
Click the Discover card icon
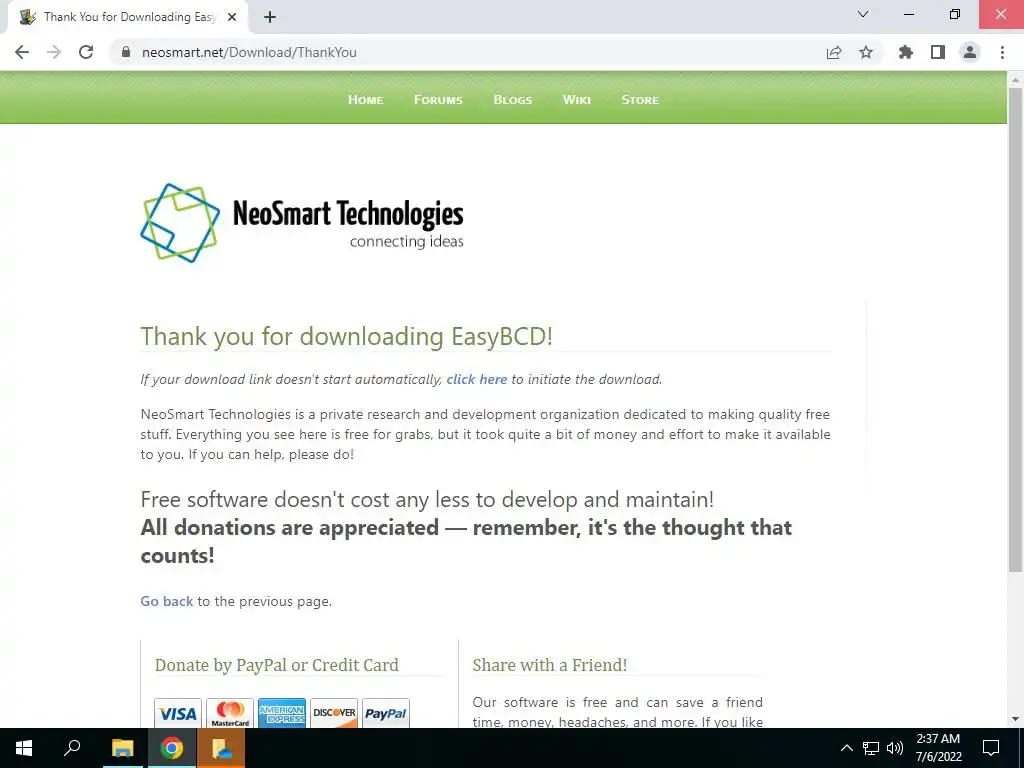point(334,713)
